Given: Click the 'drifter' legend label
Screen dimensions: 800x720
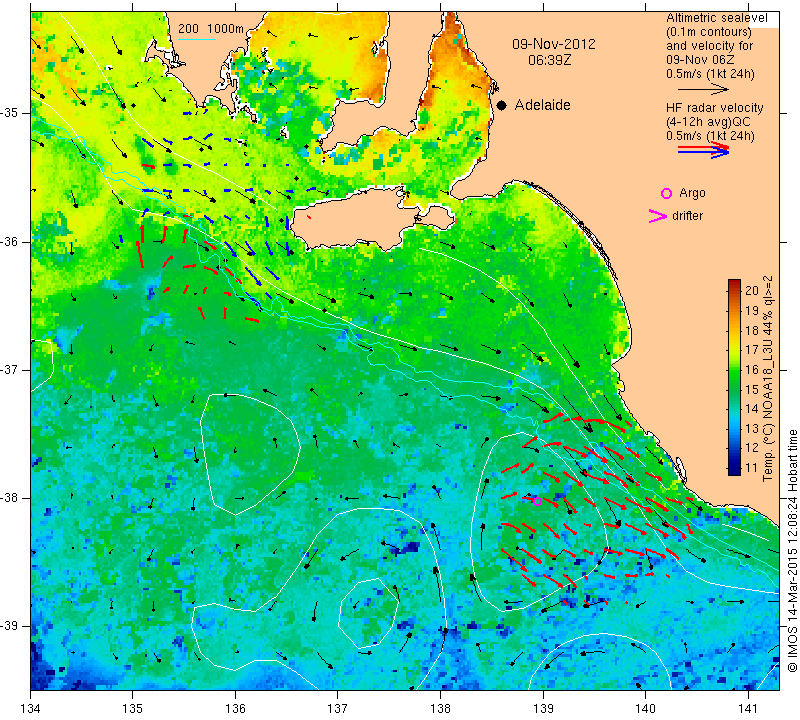Looking at the screenshot, I should 687,216.
